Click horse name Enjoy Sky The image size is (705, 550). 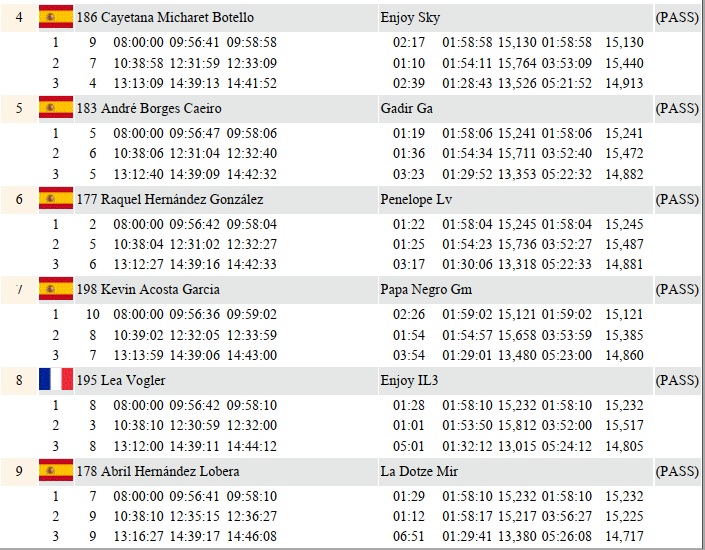coord(410,18)
